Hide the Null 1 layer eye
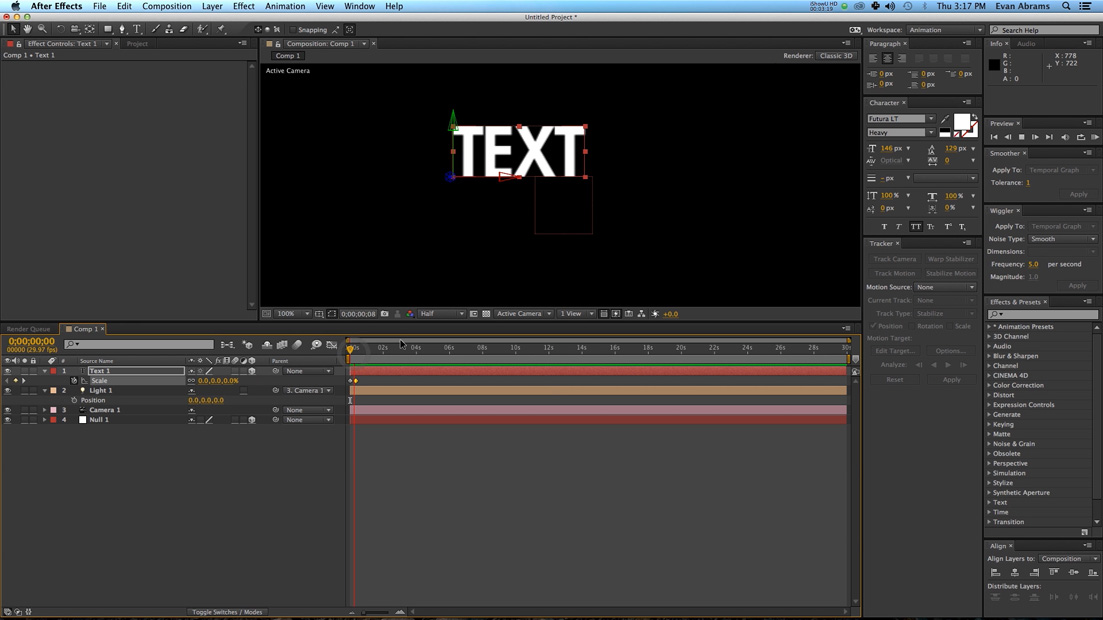The image size is (1103, 620). point(8,420)
